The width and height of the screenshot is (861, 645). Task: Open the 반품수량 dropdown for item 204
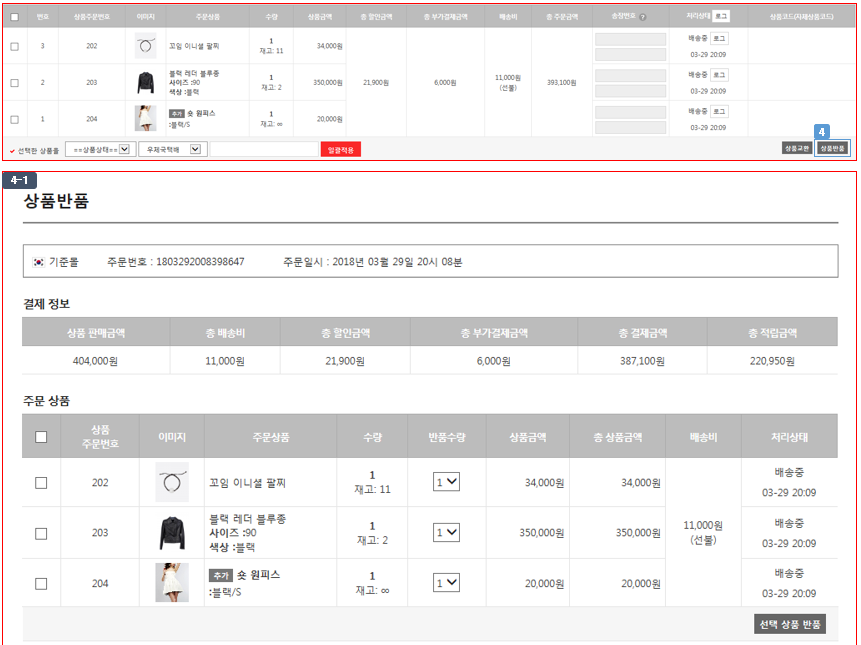coord(446,582)
